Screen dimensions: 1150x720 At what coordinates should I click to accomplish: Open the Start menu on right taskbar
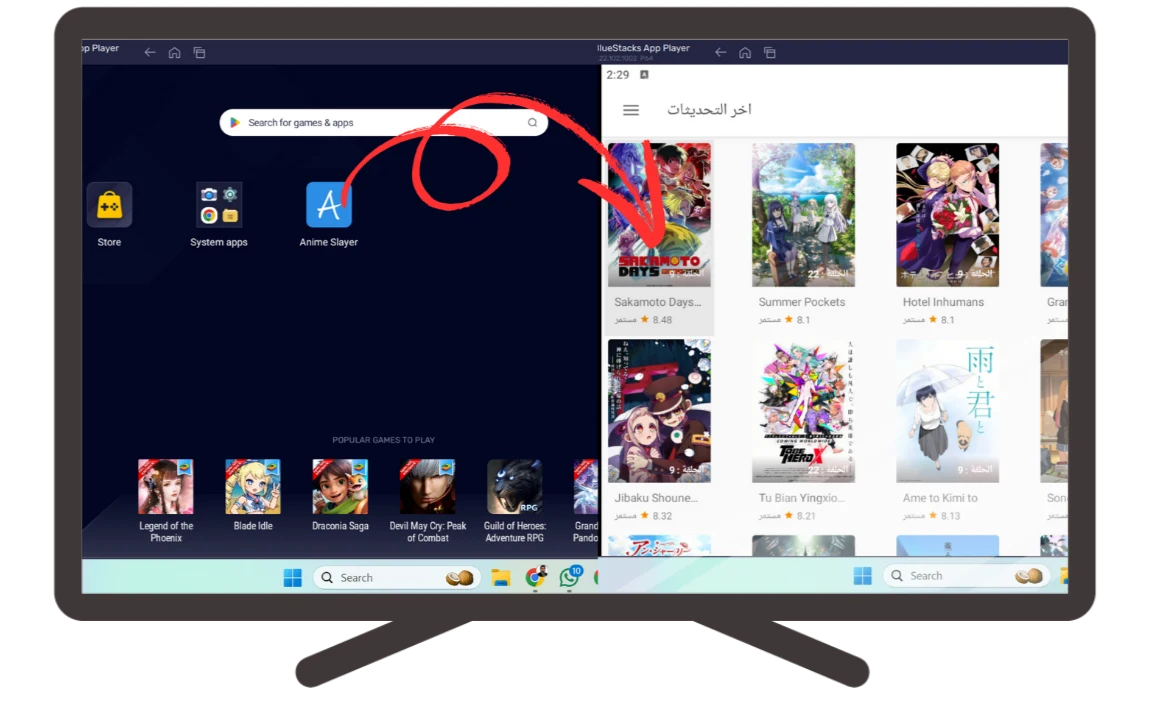[x=863, y=576]
